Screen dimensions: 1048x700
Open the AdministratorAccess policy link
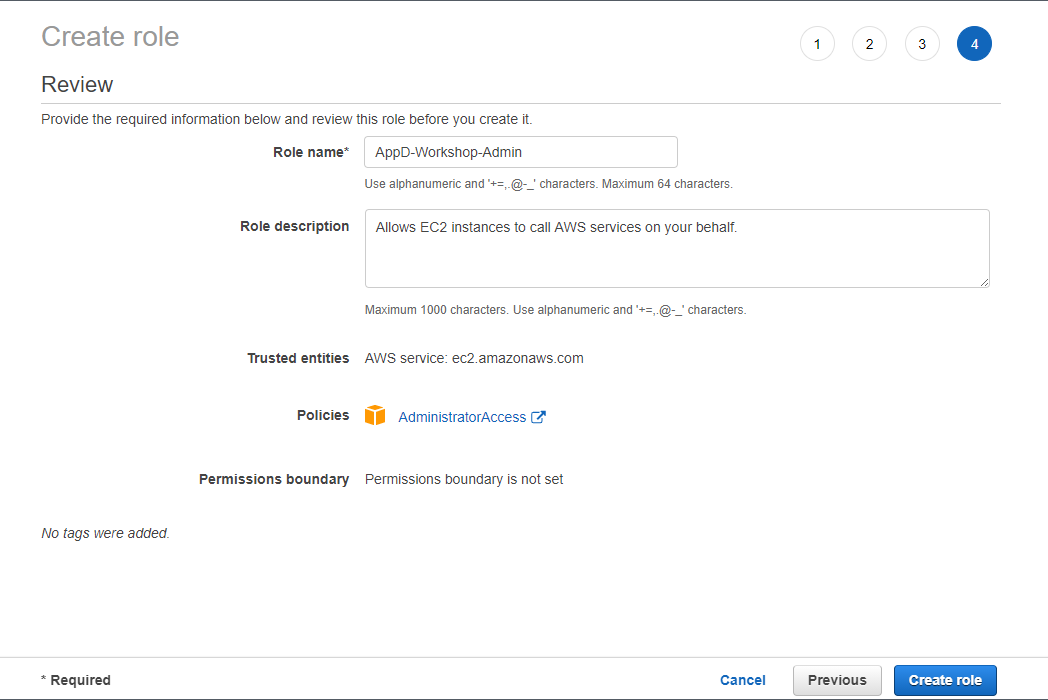[x=462, y=417]
